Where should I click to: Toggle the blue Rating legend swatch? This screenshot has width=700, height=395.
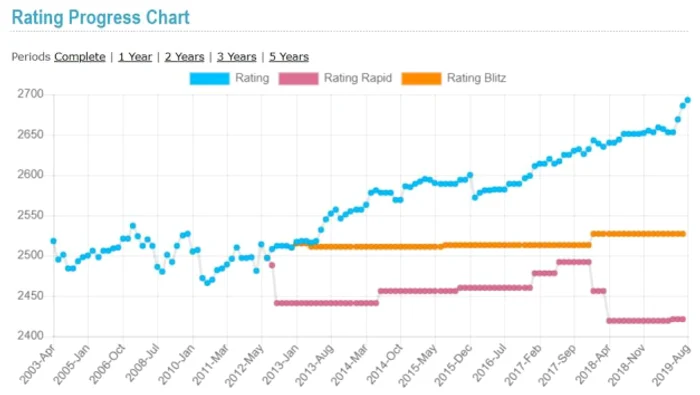point(209,79)
